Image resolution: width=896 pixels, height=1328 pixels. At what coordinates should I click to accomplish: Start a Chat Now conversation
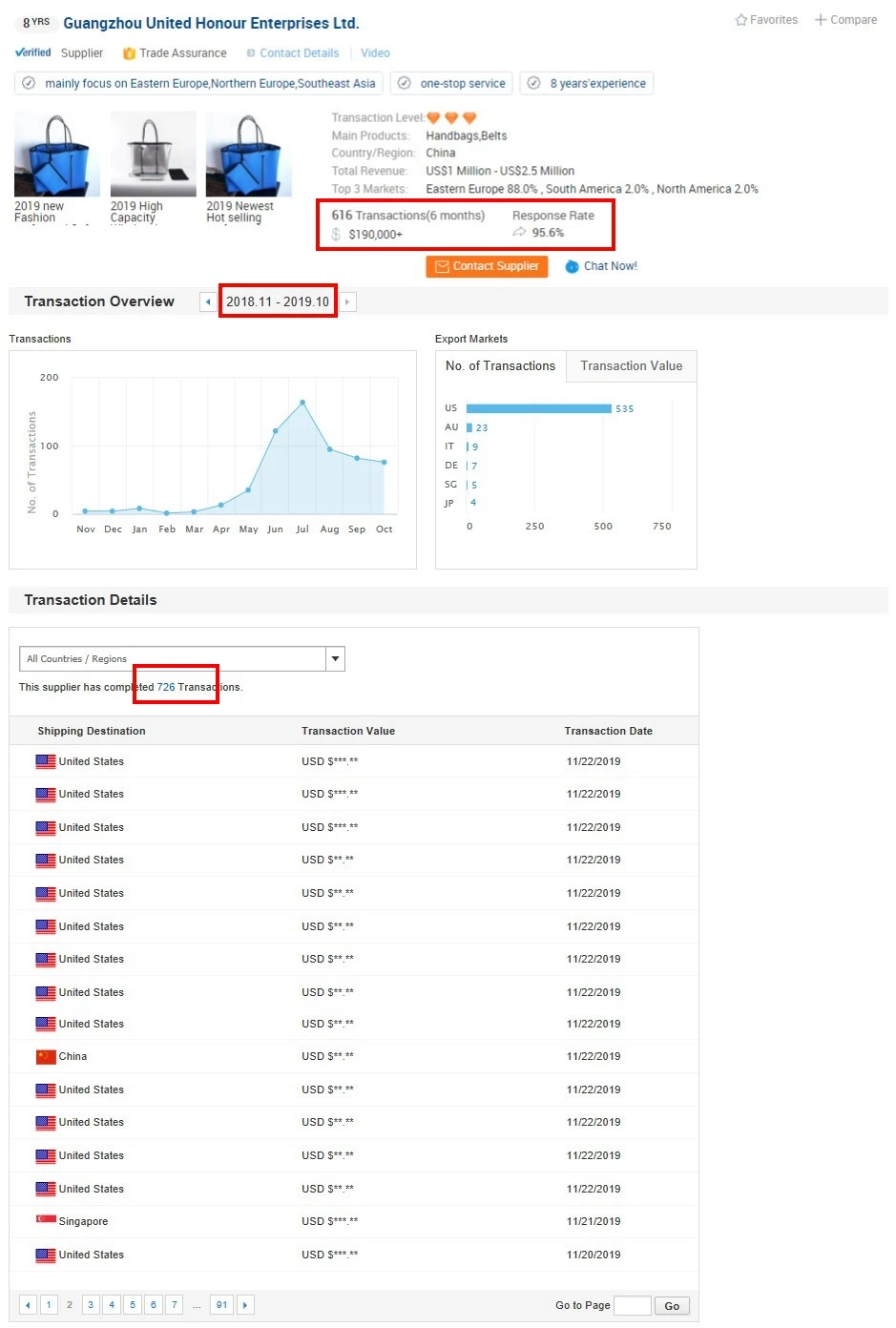601,266
